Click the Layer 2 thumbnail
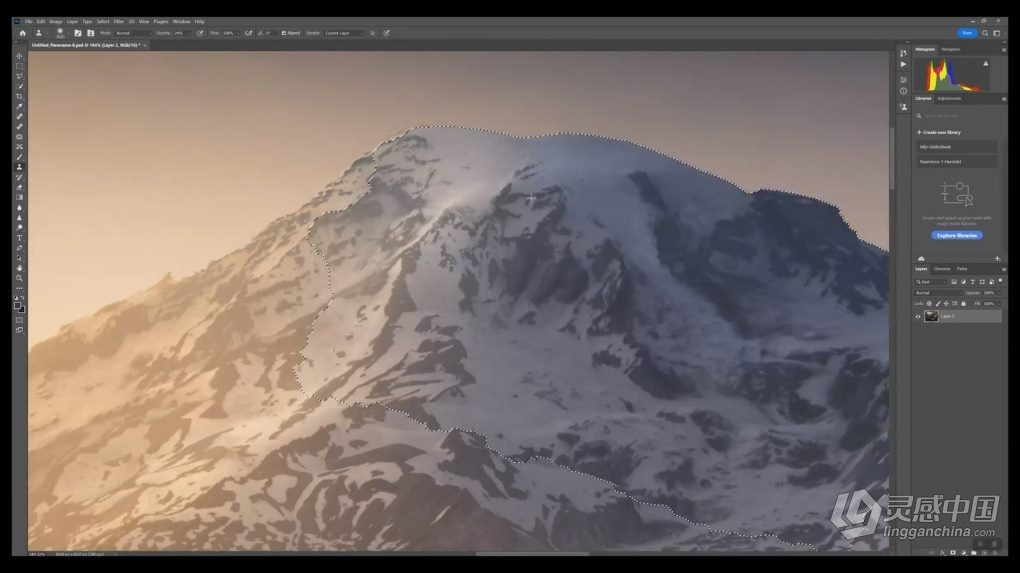The height and width of the screenshot is (573, 1020). coord(932,317)
